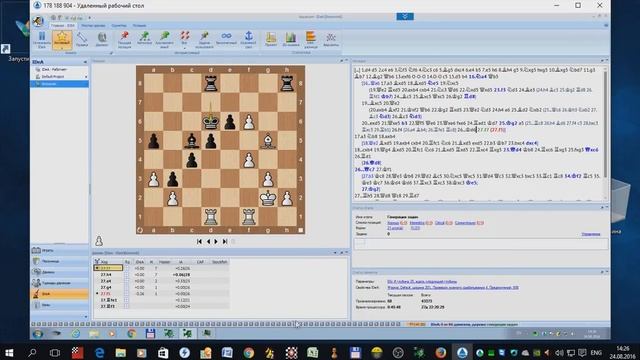Viewport: 640px width, 360px height.
Task: Select the red 27.f5 move row
Action: (x=162, y=293)
